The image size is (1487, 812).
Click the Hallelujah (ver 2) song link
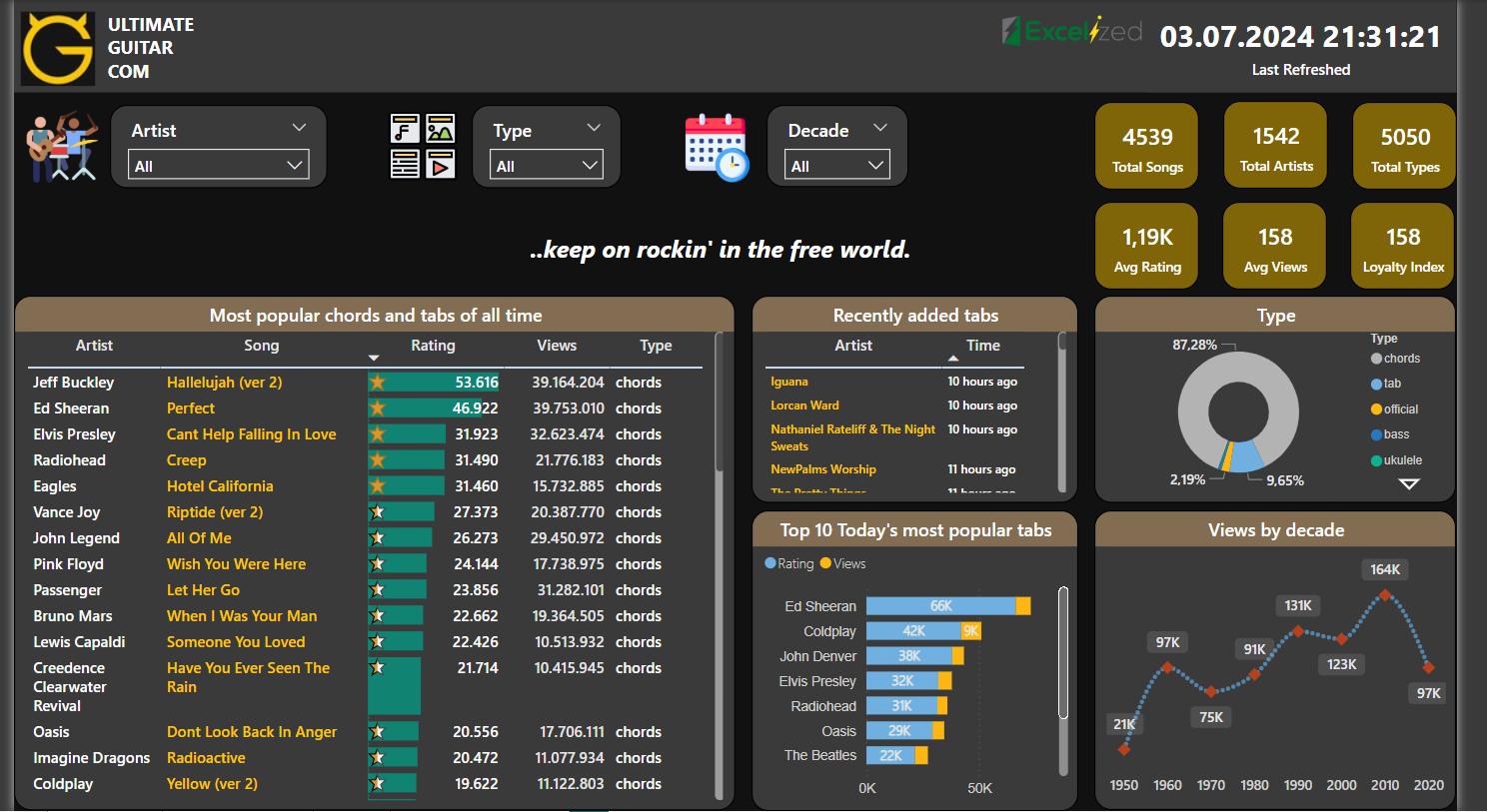[225, 383]
